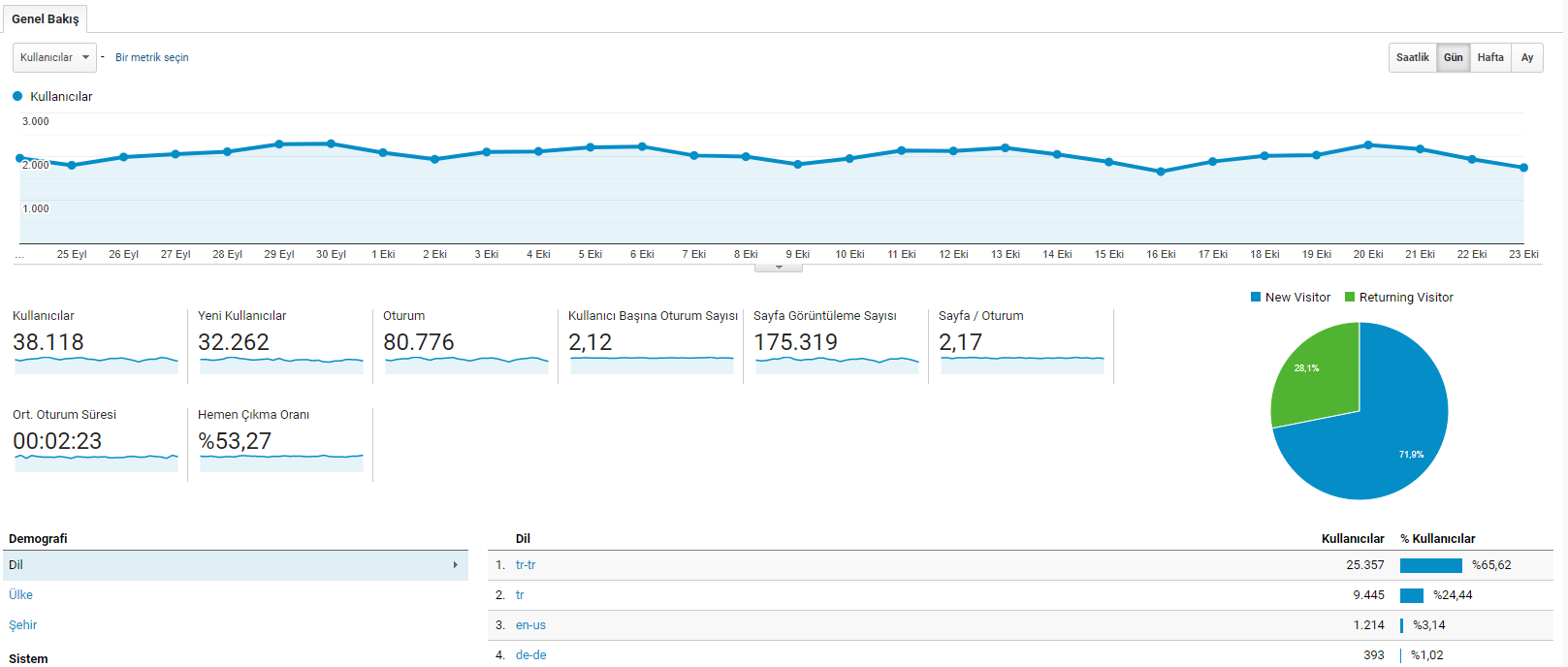Click the 1.214 users value
This screenshot has width=1568, height=667.
tap(1369, 625)
